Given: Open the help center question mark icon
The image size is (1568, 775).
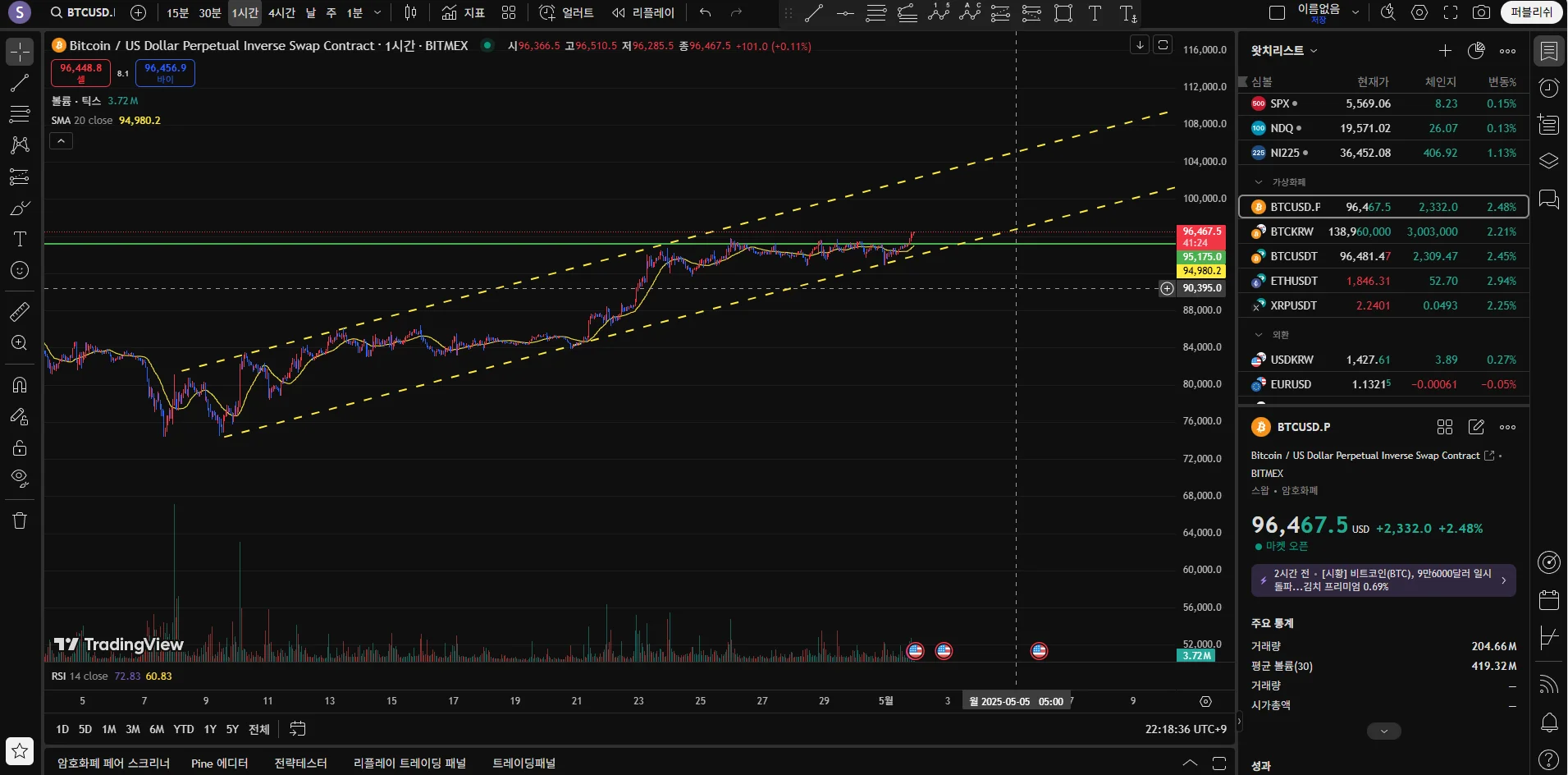Looking at the screenshot, I should (x=1549, y=760).
